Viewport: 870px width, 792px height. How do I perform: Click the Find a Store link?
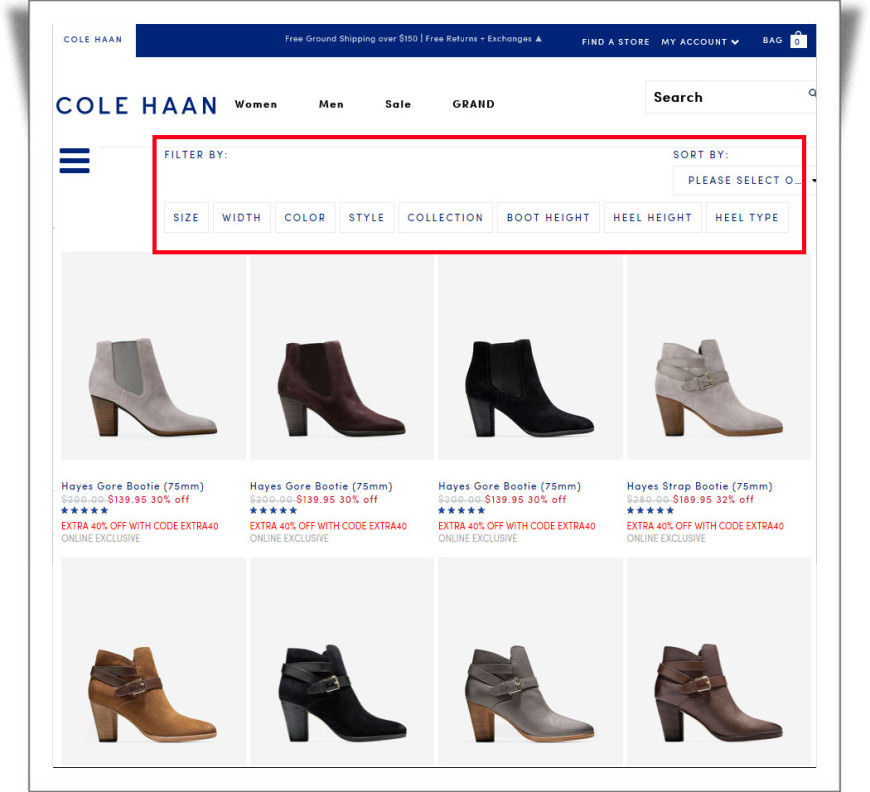(615, 42)
